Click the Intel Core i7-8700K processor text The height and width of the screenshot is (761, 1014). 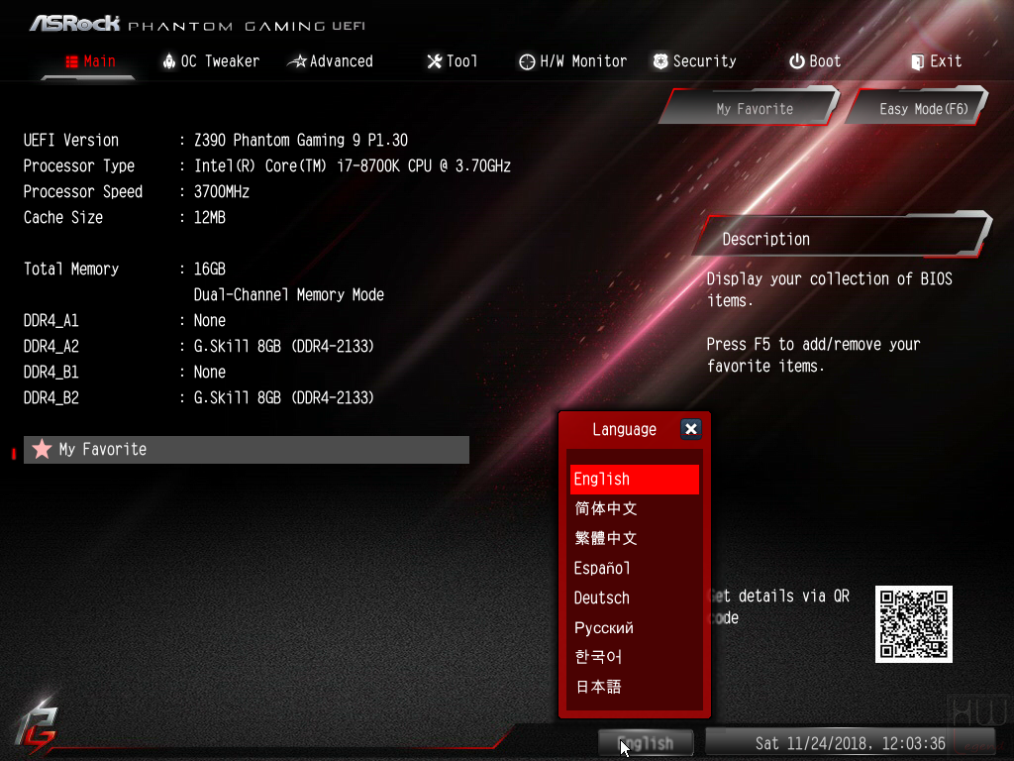pyautogui.click(x=352, y=166)
